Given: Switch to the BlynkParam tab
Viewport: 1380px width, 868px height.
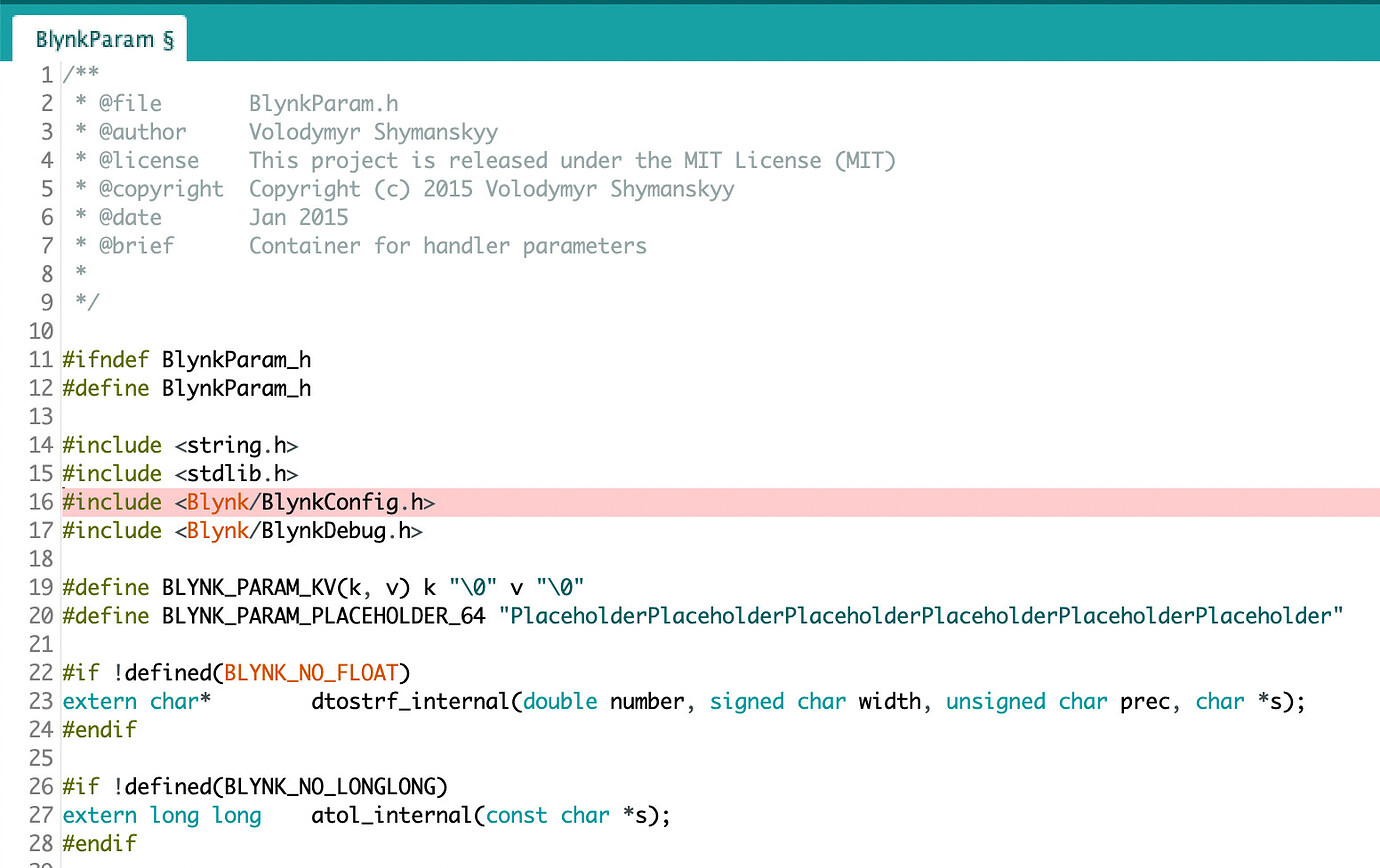Looking at the screenshot, I should tap(92, 39).
